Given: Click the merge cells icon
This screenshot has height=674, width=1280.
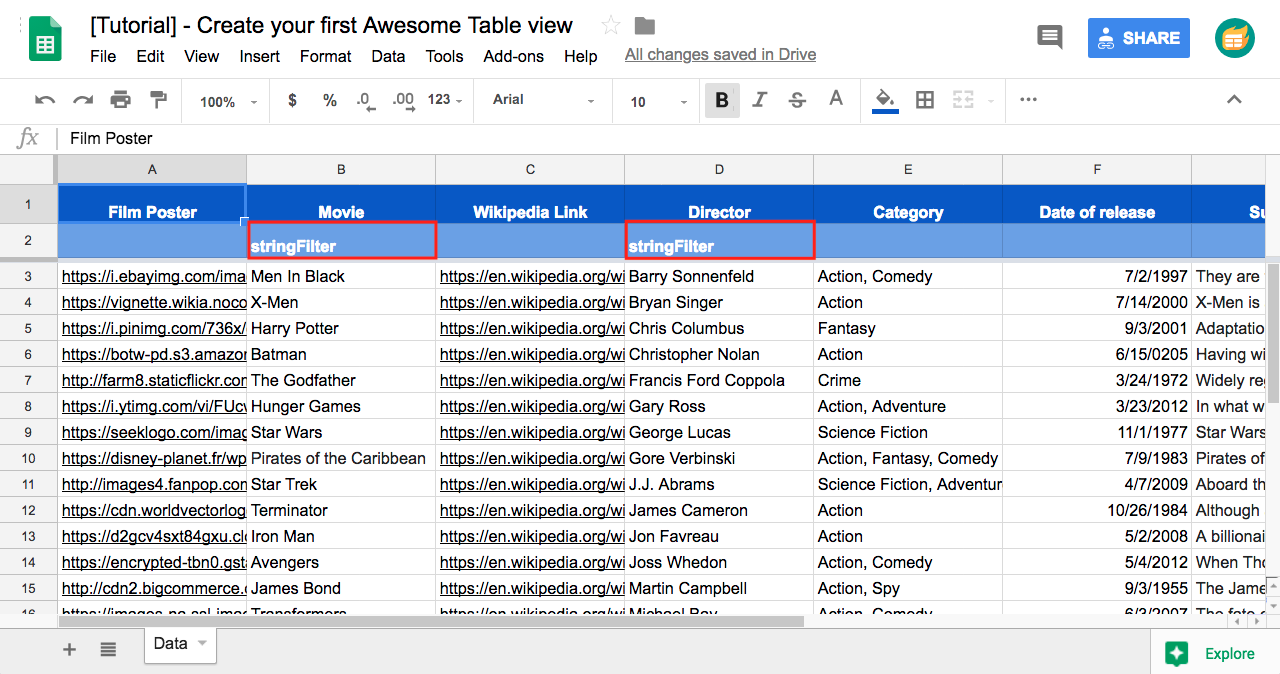Looking at the screenshot, I should (963, 100).
